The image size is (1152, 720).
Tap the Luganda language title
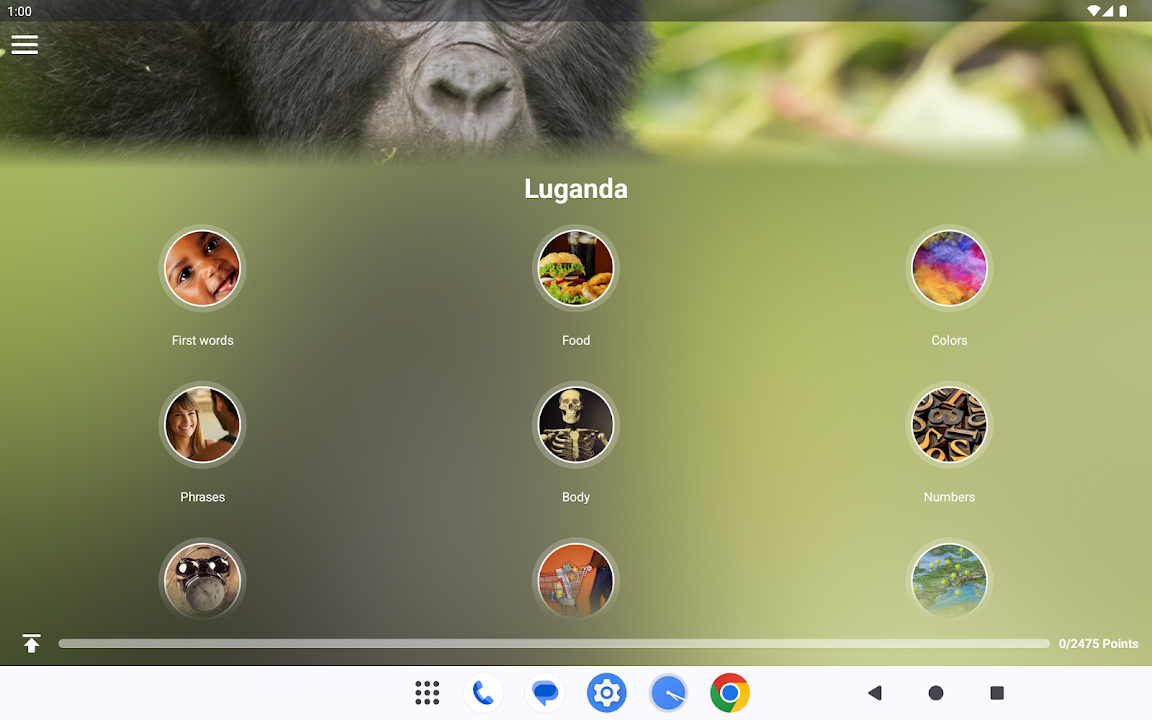(576, 189)
